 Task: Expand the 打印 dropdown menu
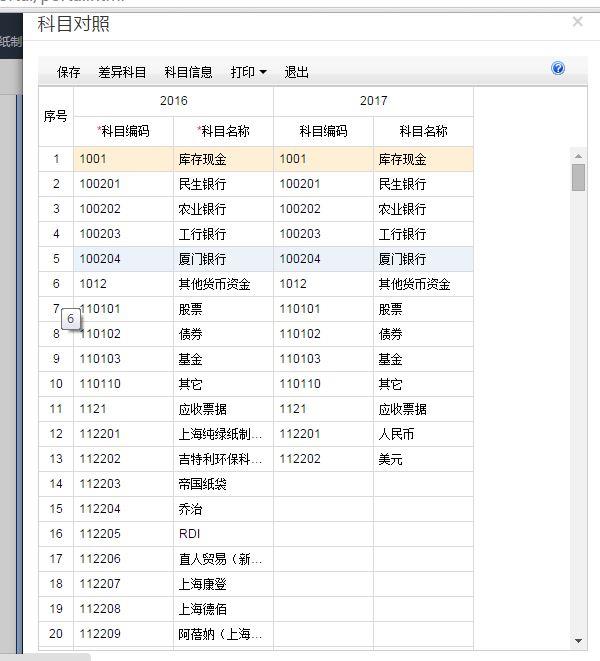(x=249, y=72)
